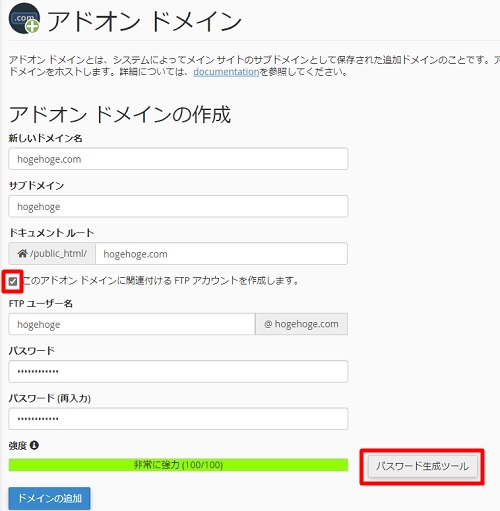The height and width of the screenshot is (511, 500).
Task: Click the FTP ユーザー名 input field
Action: [x=132, y=324]
